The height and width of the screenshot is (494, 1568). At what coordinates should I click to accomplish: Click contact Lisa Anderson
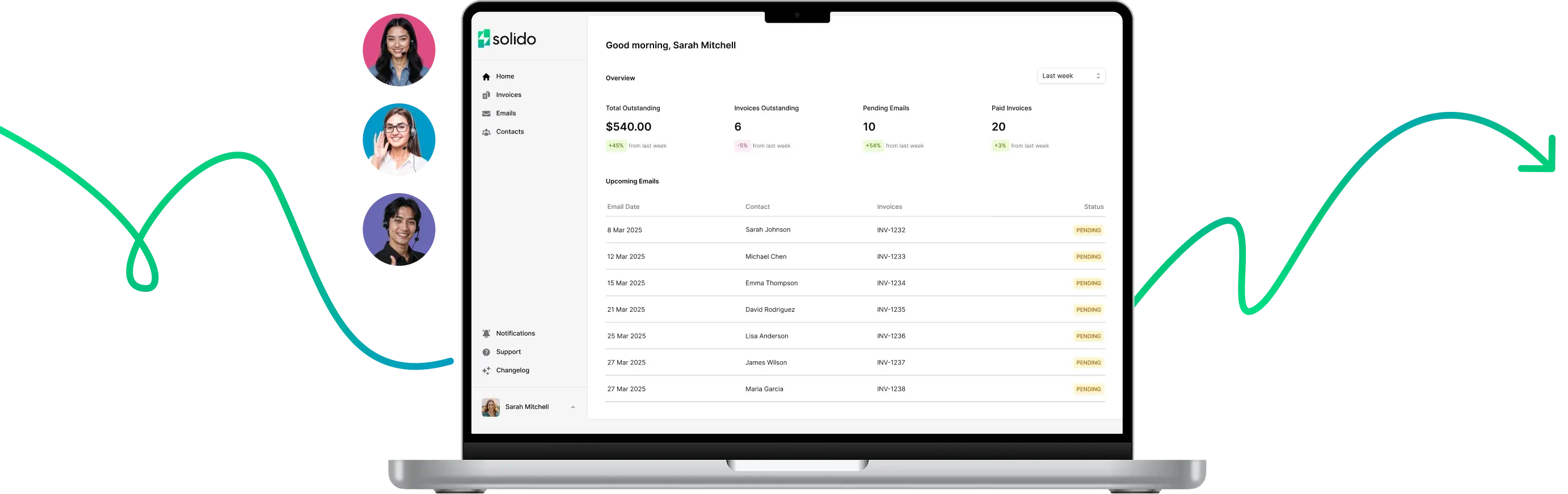[x=766, y=336]
